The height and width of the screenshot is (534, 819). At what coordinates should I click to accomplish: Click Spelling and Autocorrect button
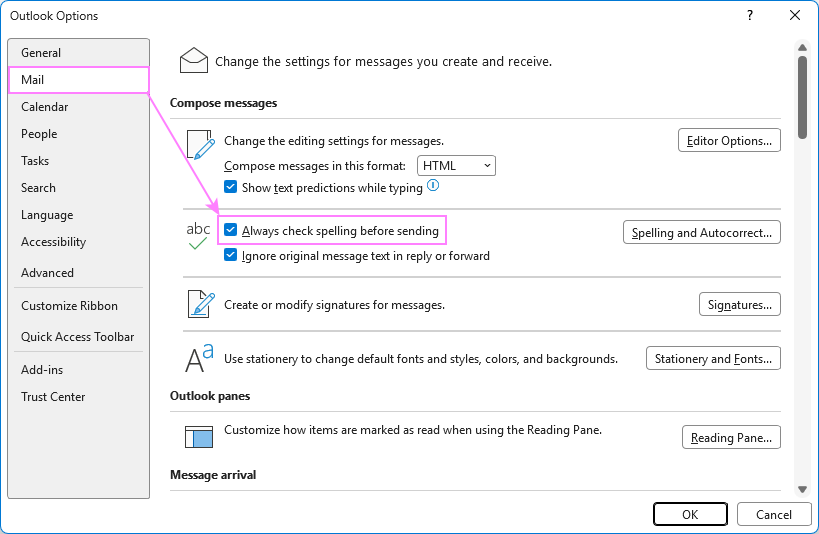[x=701, y=233]
